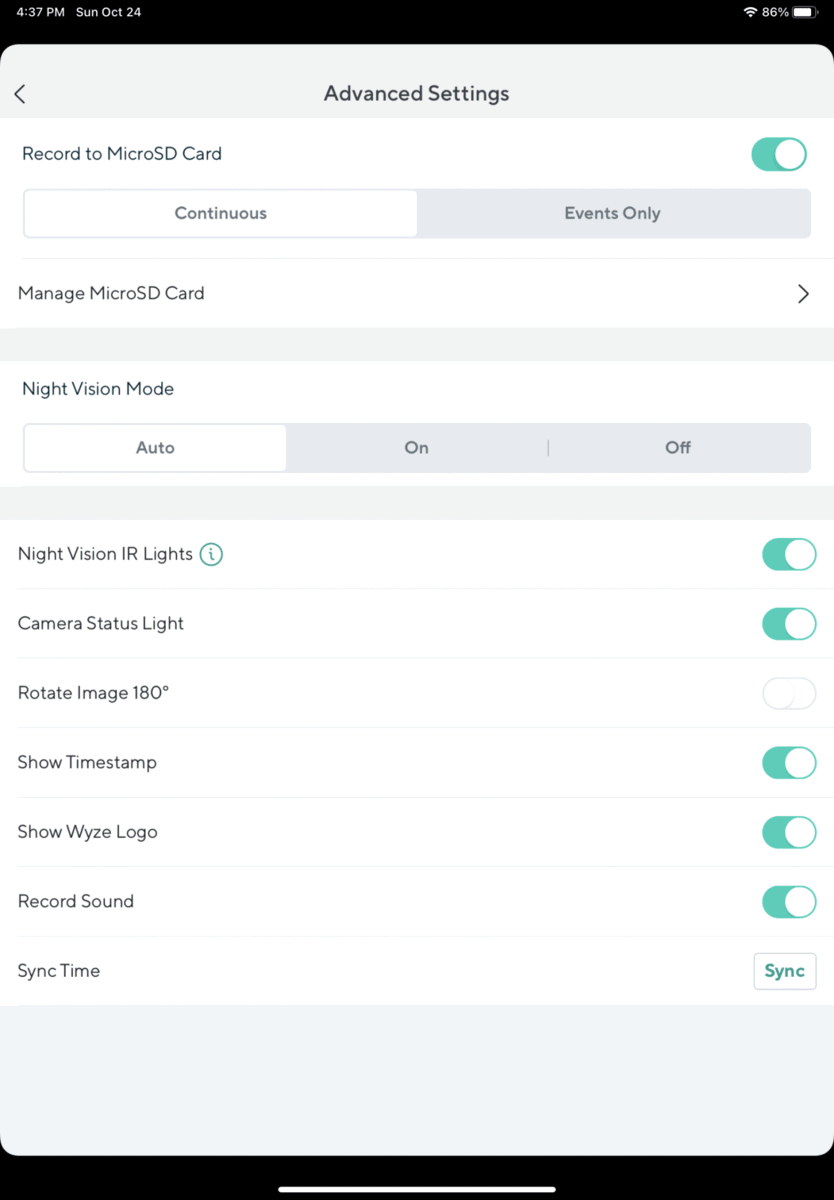The width and height of the screenshot is (834, 1200).
Task: Select Events Only recording mode
Action: pyautogui.click(x=612, y=213)
